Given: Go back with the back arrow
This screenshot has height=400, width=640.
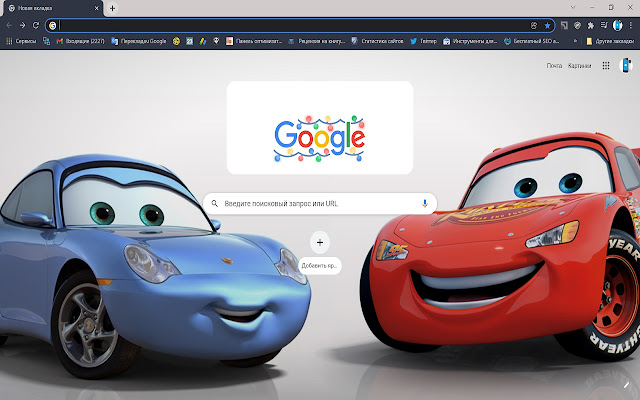Looking at the screenshot, I should click(x=9, y=25).
